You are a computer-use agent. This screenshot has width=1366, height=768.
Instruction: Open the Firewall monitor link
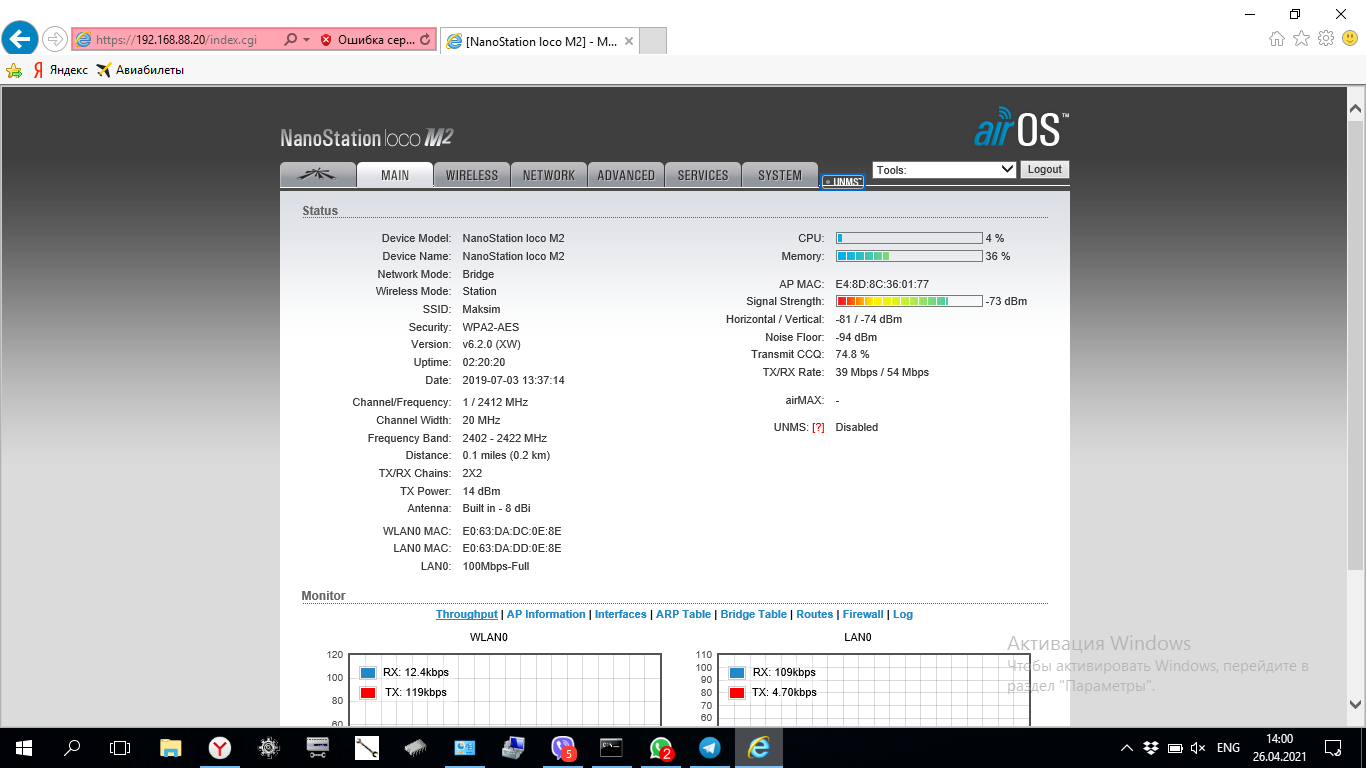point(863,614)
